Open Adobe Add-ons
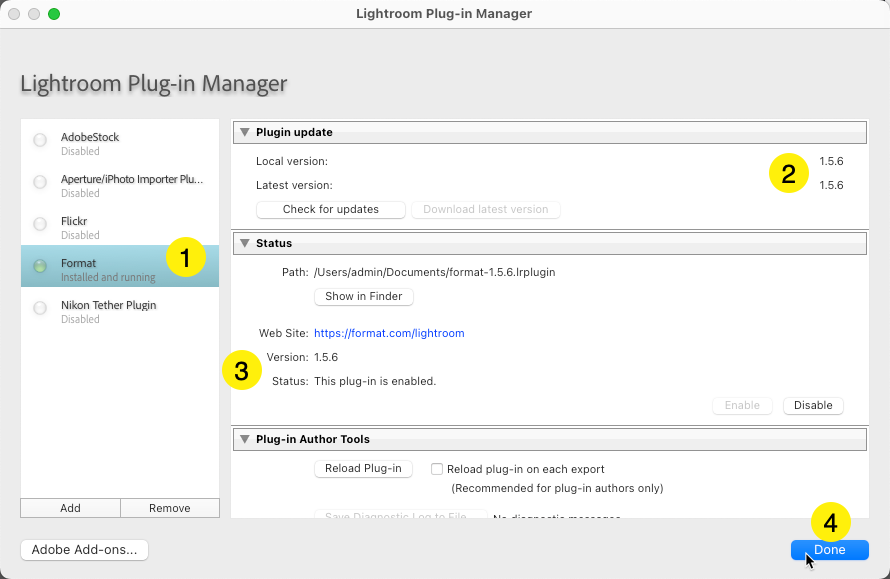The image size is (890, 579). (x=84, y=550)
